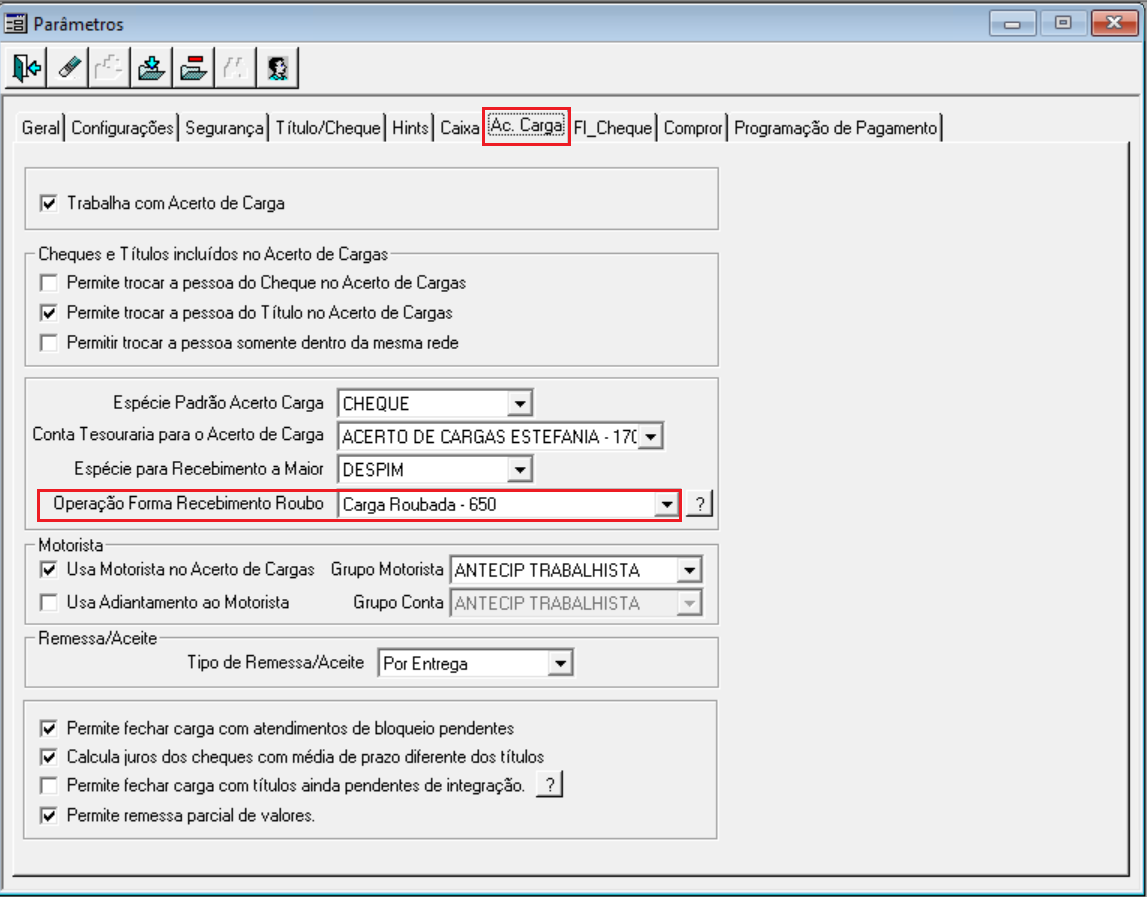Select the Ac. Carga tab
The height and width of the screenshot is (897, 1147).
click(526, 126)
